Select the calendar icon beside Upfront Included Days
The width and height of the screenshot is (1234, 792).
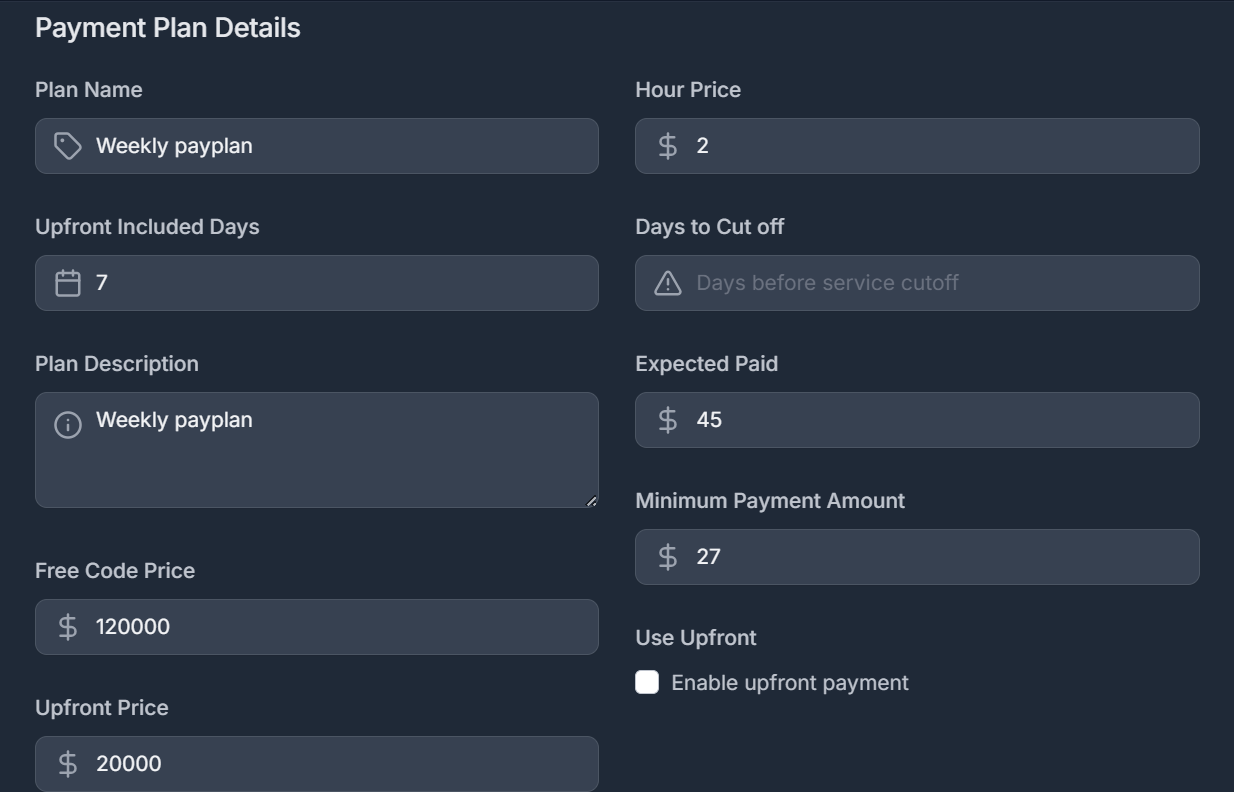coord(66,283)
